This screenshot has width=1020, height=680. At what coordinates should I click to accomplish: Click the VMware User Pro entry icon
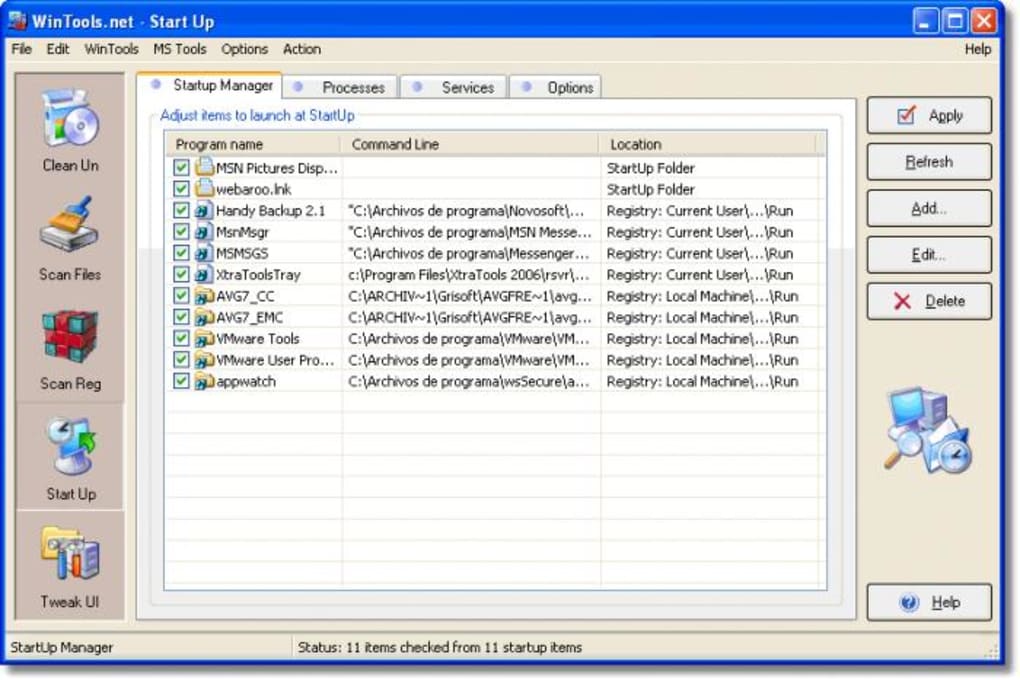coord(204,360)
